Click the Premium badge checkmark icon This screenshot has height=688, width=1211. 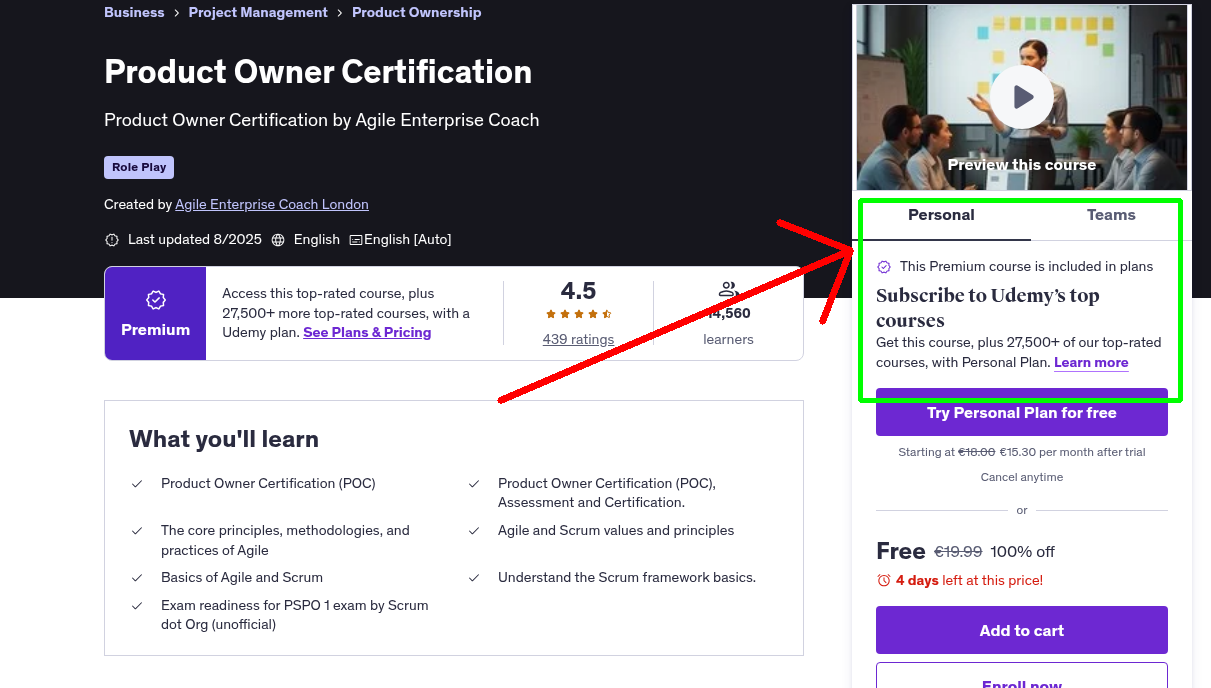click(155, 300)
